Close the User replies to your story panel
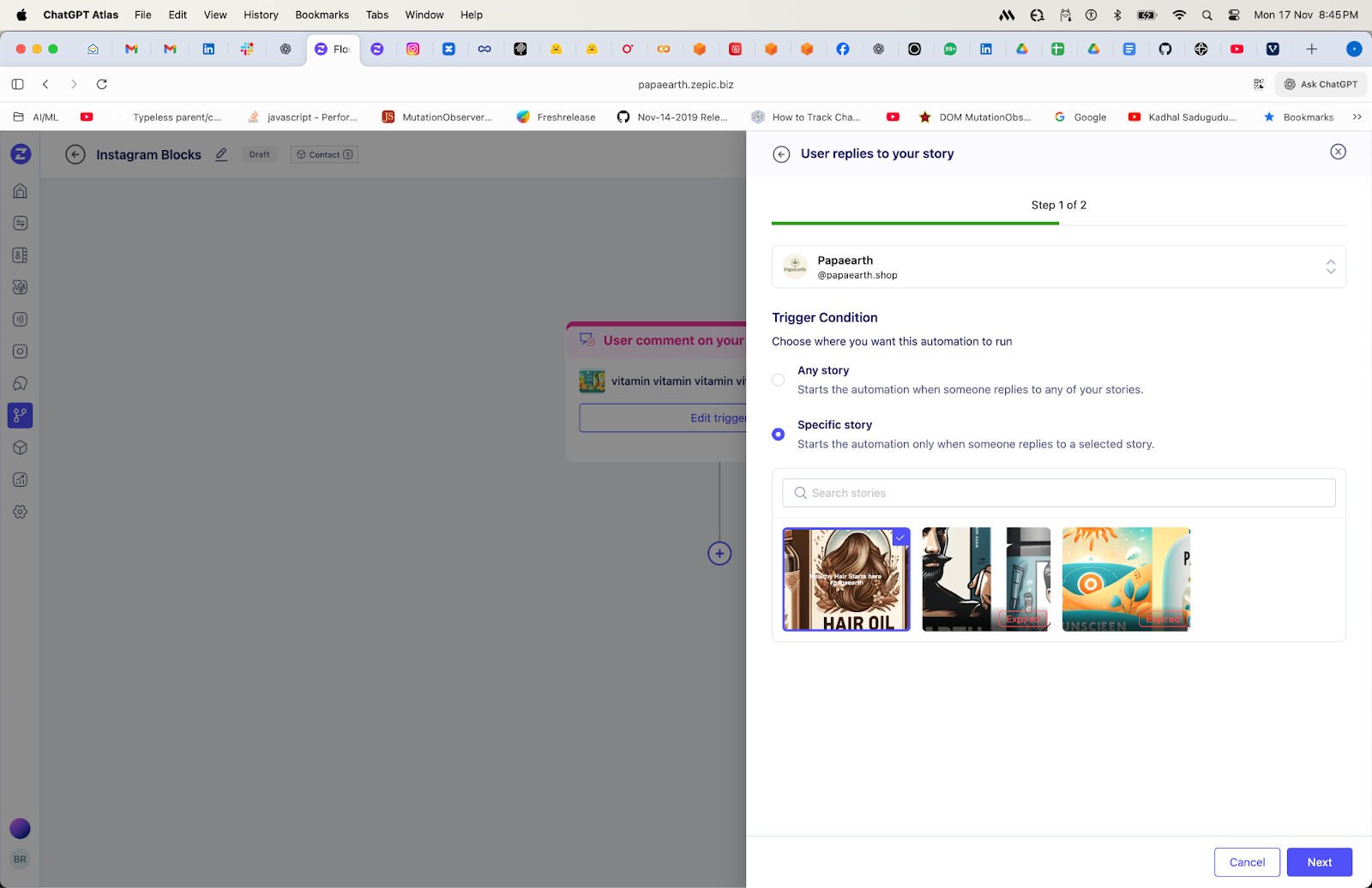This screenshot has height=888, width=1372. click(1338, 152)
